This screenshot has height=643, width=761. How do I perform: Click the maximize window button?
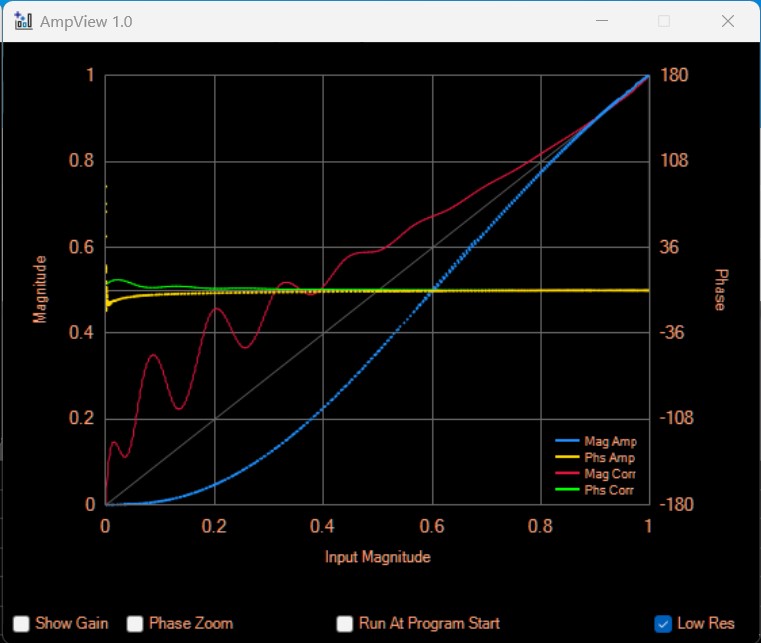664,21
